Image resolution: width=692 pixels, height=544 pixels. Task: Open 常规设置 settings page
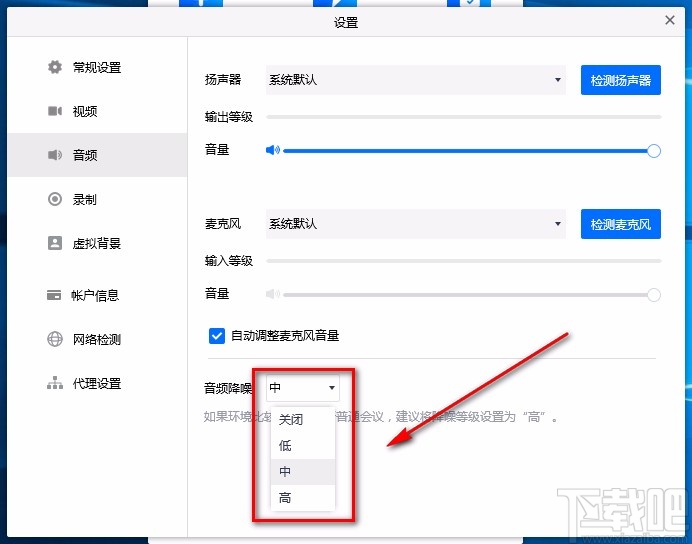(97, 67)
